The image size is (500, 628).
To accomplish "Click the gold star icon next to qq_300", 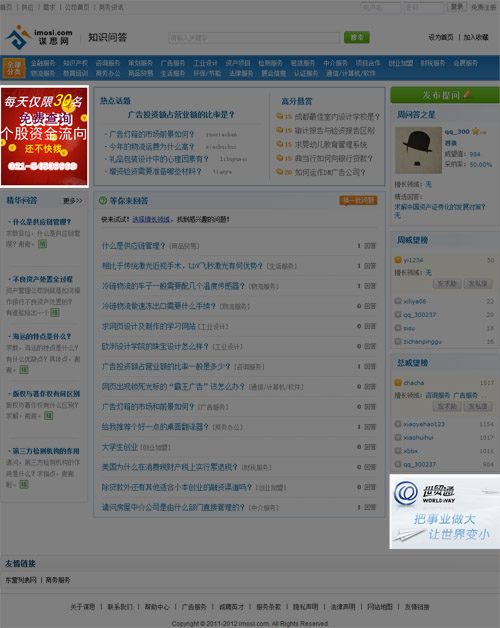I will point(476,131).
